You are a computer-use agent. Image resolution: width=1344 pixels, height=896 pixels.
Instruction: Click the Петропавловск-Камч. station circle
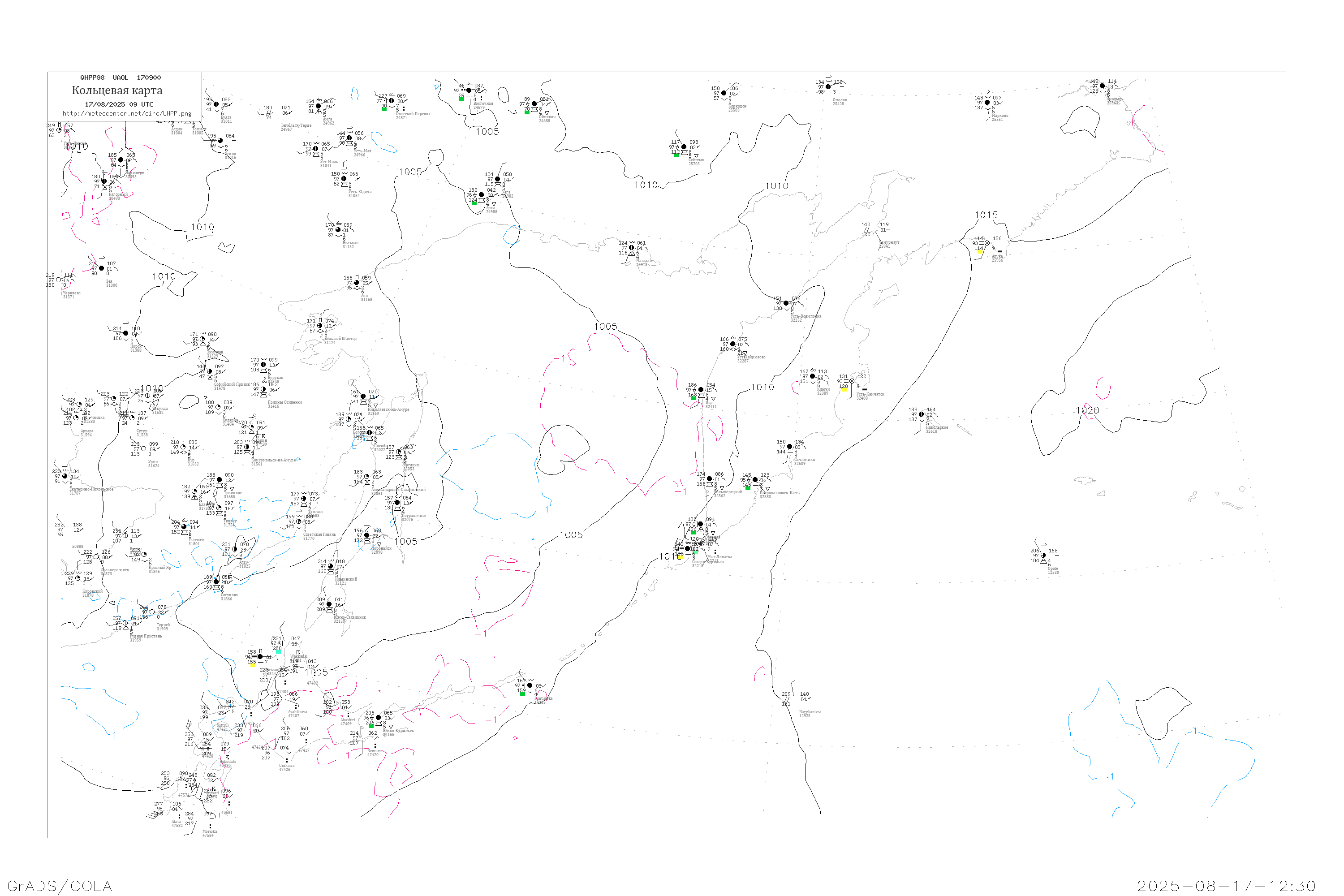coord(755,480)
